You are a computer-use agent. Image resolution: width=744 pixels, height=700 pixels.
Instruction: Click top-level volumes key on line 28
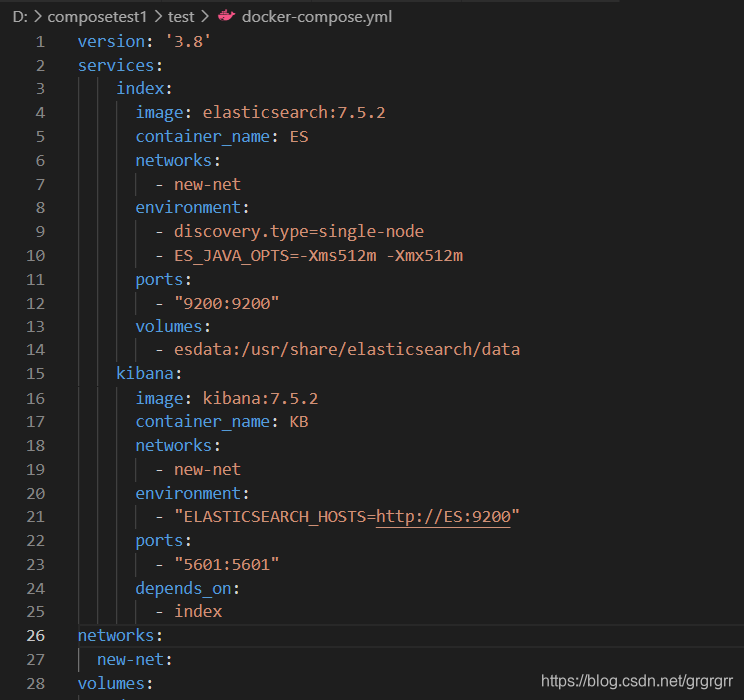(112, 683)
